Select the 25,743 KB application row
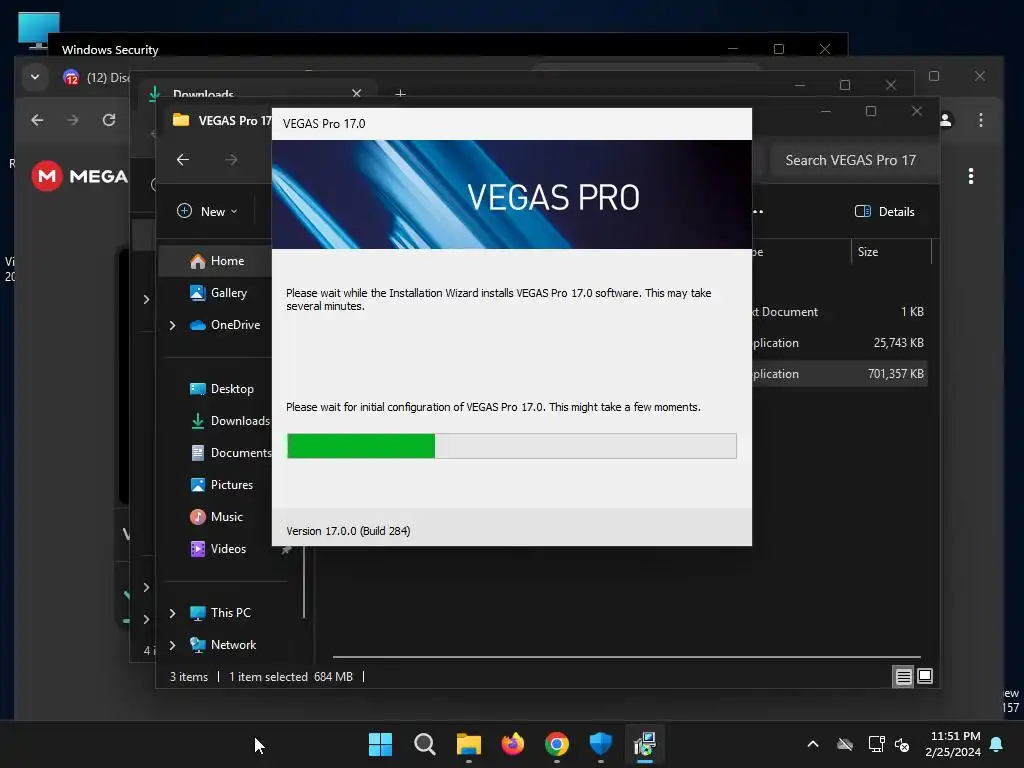 pyautogui.click(x=839, y=342)
